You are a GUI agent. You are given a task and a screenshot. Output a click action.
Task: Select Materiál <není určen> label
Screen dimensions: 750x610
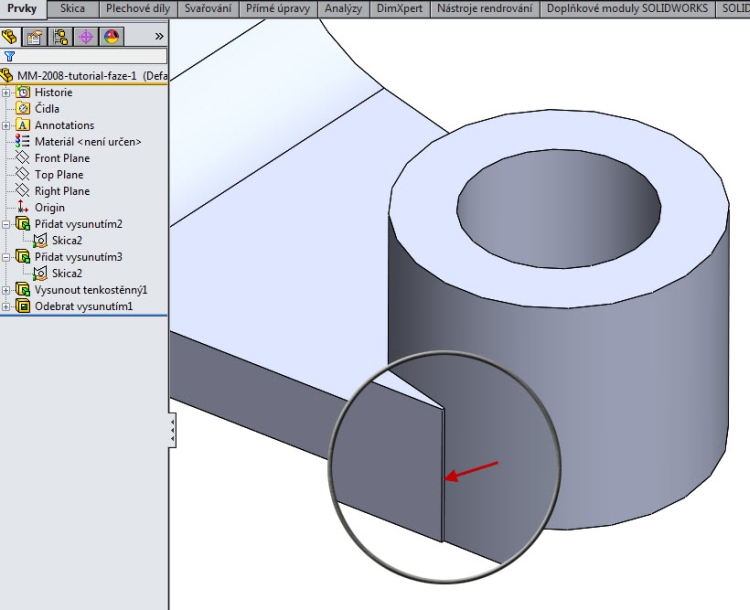(x=88, y=142)
